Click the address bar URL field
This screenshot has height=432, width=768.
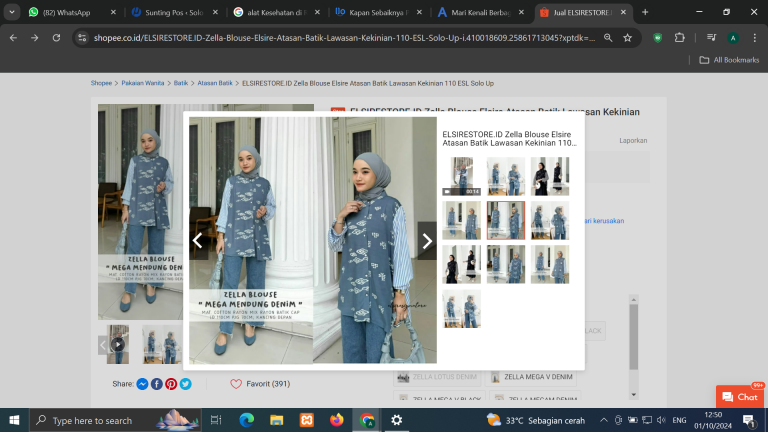tap(344, 38)
